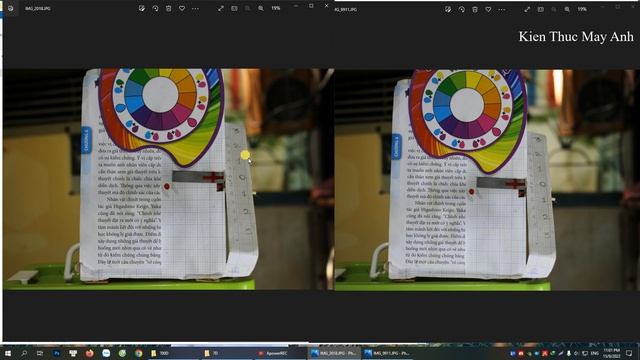Image resolution: width=640 pixels, height=360 pixels.
Task: Click Edit image icon in left Photos window
Action: (x=142, y=8)
